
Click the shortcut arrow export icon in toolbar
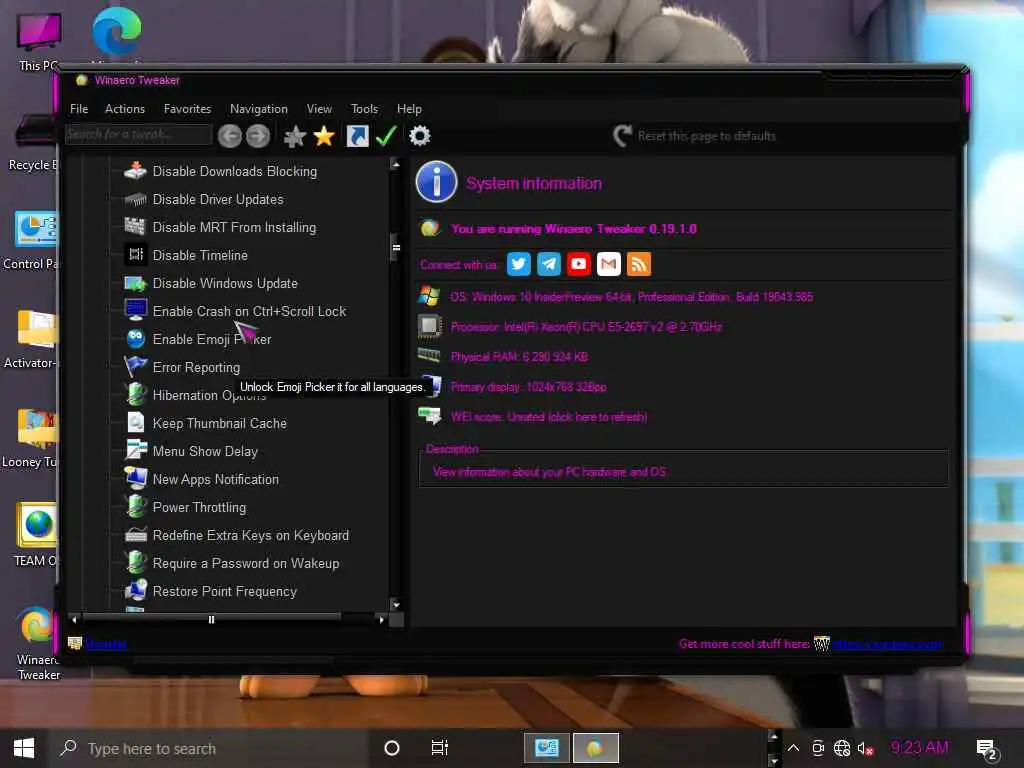tap(357, 136)
